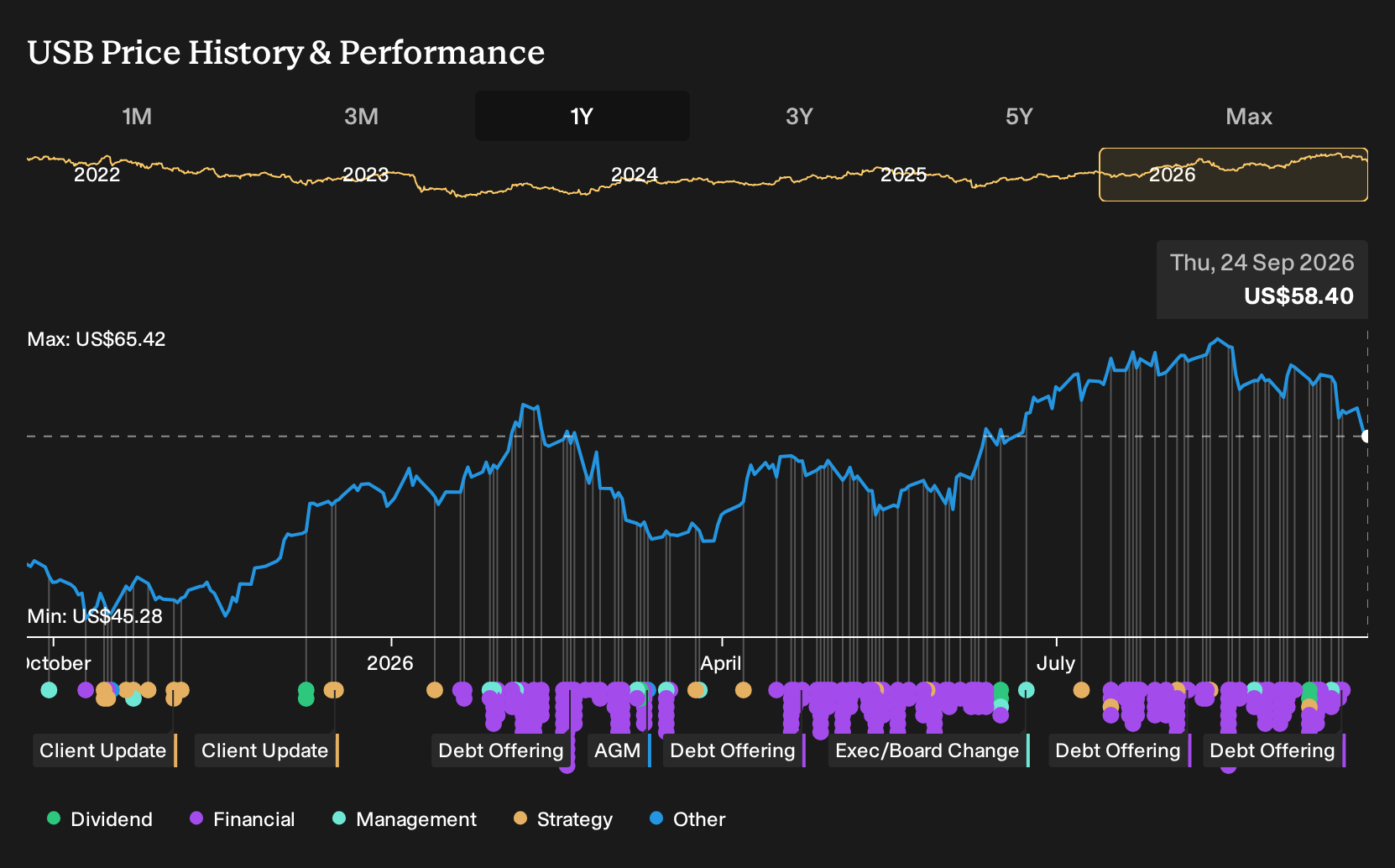The height and width of the screenshot is (868, 1395).
Task: Toggle Management events in the legend
Action: click(405, 819)
